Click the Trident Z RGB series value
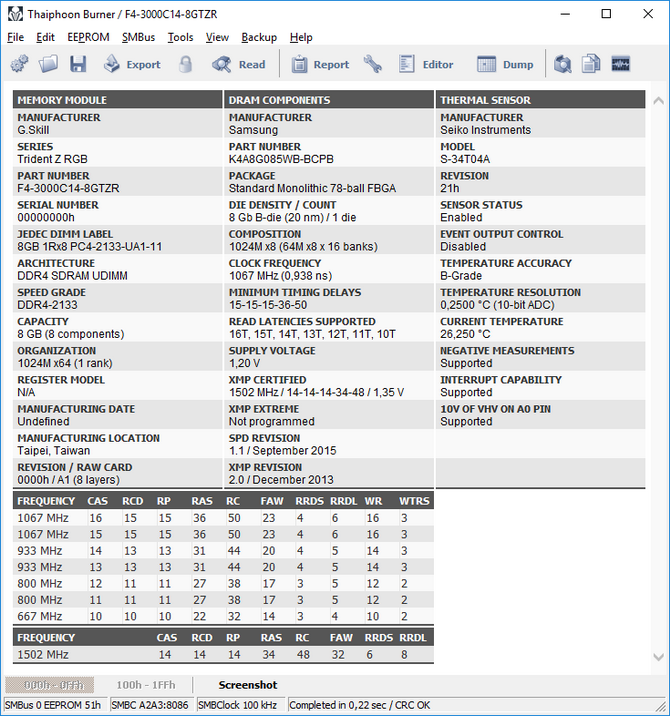 click(x=52, y=159)
